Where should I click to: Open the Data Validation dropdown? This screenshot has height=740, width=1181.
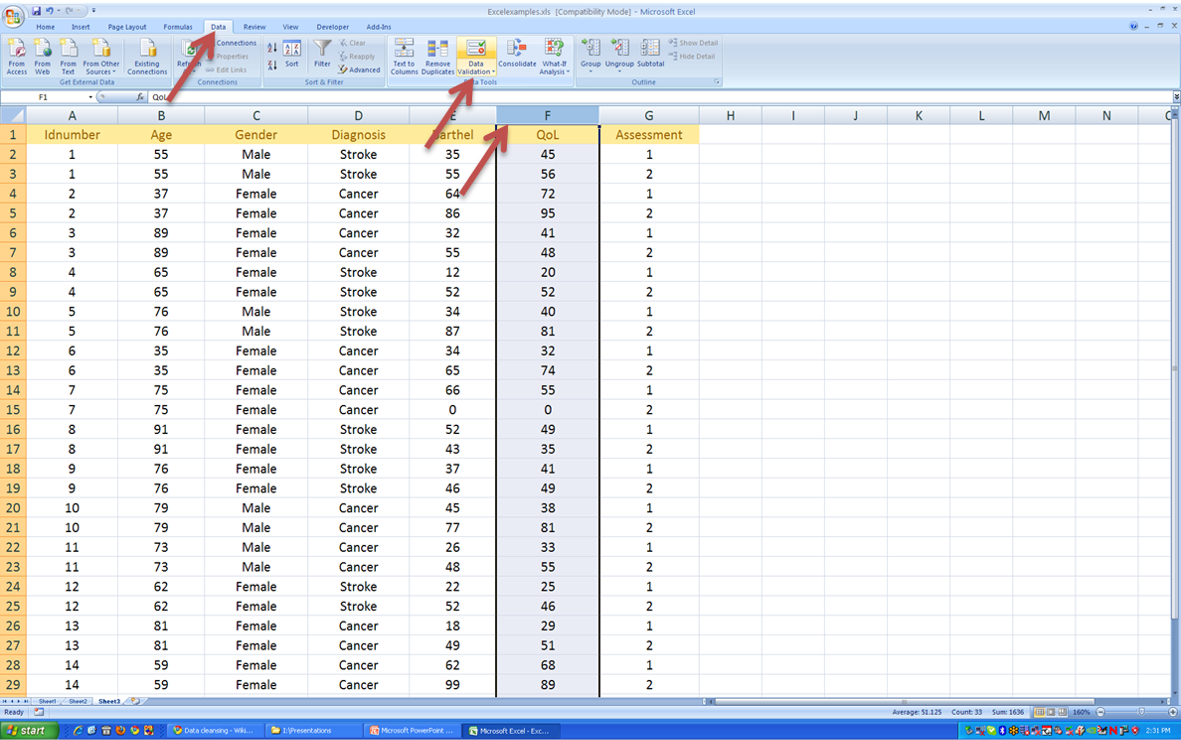coord(476,68)
